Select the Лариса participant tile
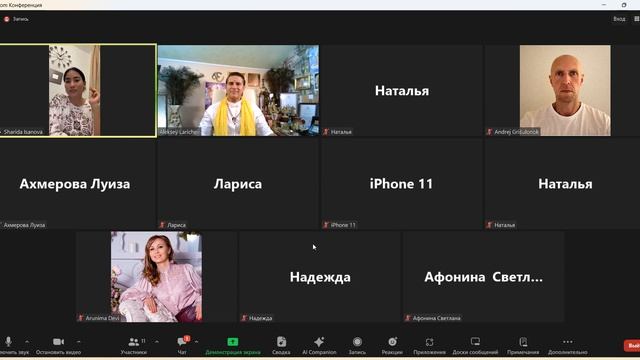Image resolution: width=640 pixels, height=360 pixels. pyautogui.click(x=238, y=184)
